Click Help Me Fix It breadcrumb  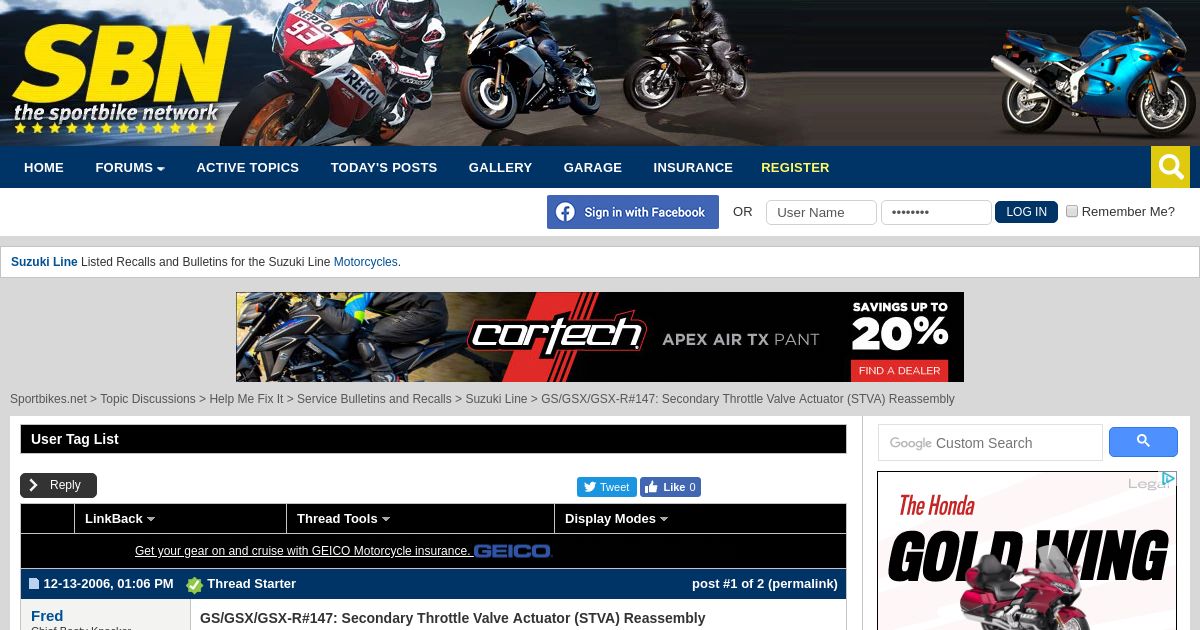pos(246,399)
